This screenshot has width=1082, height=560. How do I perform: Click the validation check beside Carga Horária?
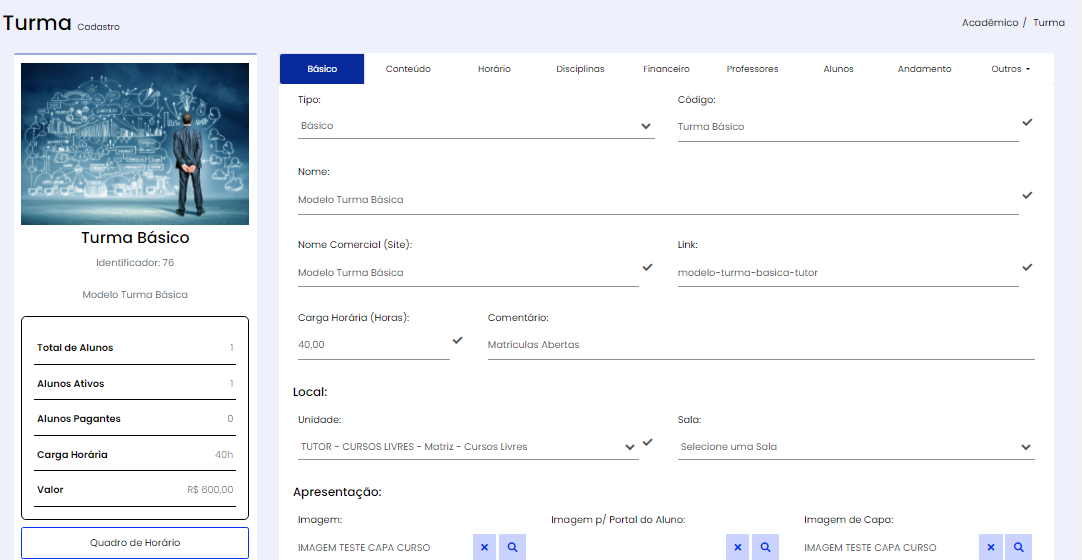(458, 340)
